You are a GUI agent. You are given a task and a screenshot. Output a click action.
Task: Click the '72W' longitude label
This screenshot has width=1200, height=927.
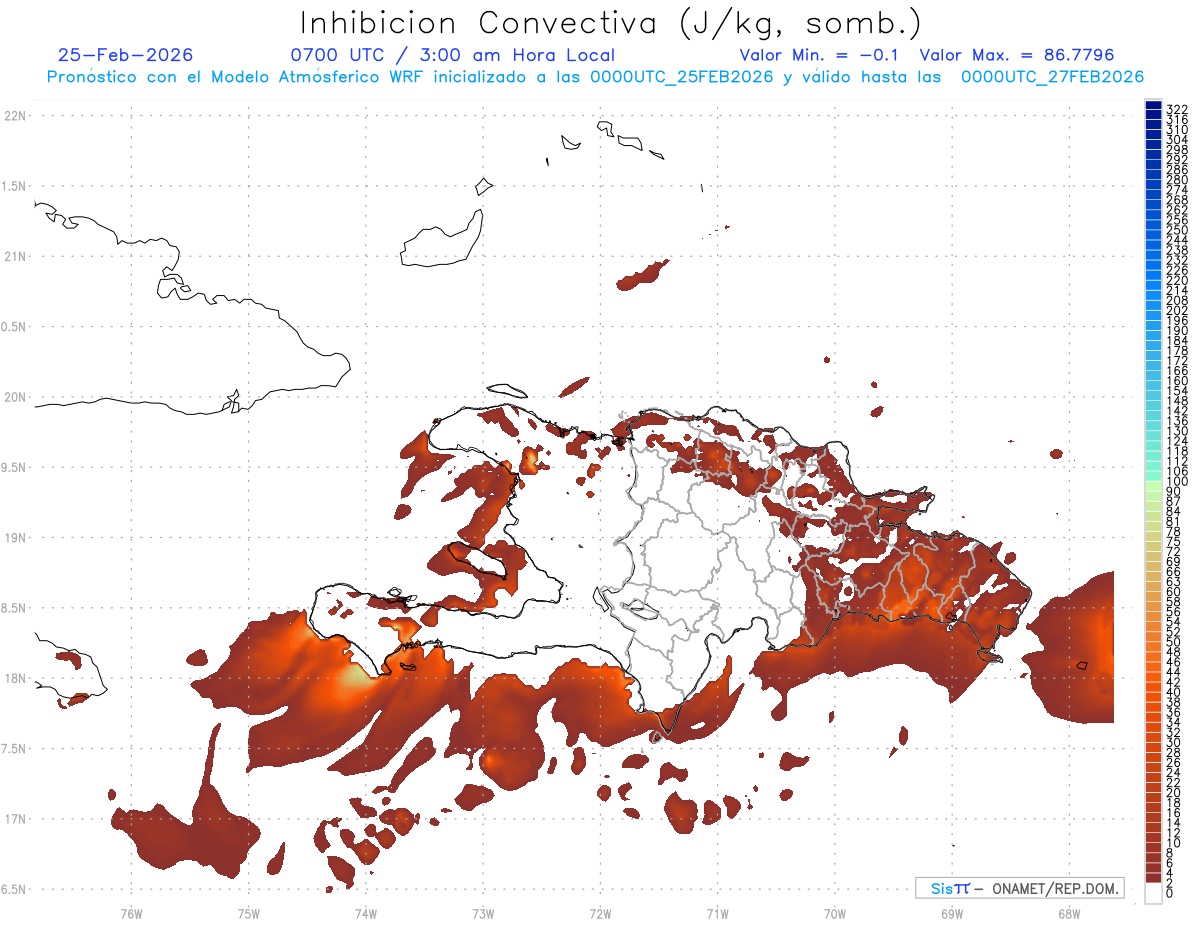point(600,913)
